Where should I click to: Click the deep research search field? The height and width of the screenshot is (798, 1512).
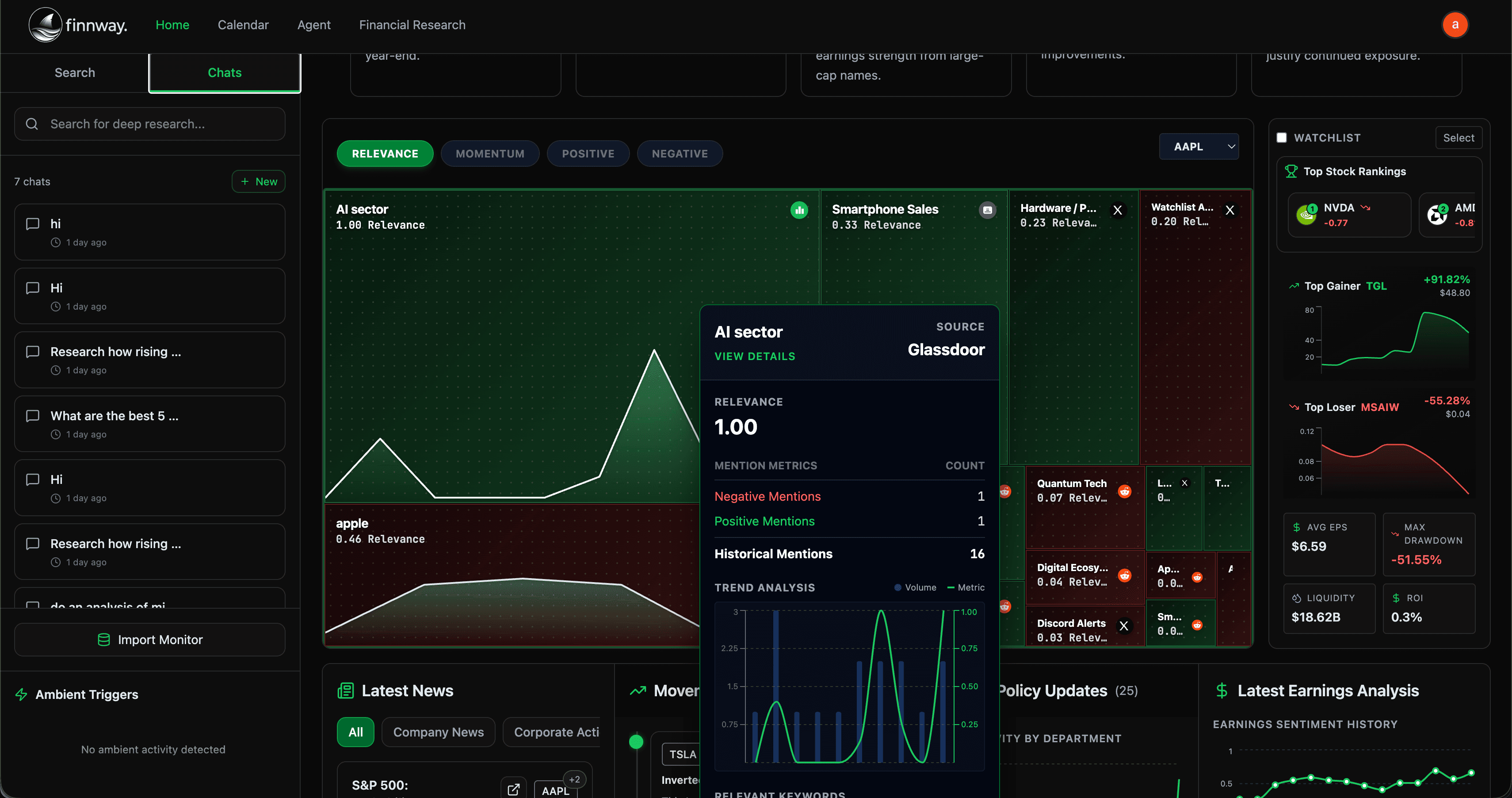150,124
